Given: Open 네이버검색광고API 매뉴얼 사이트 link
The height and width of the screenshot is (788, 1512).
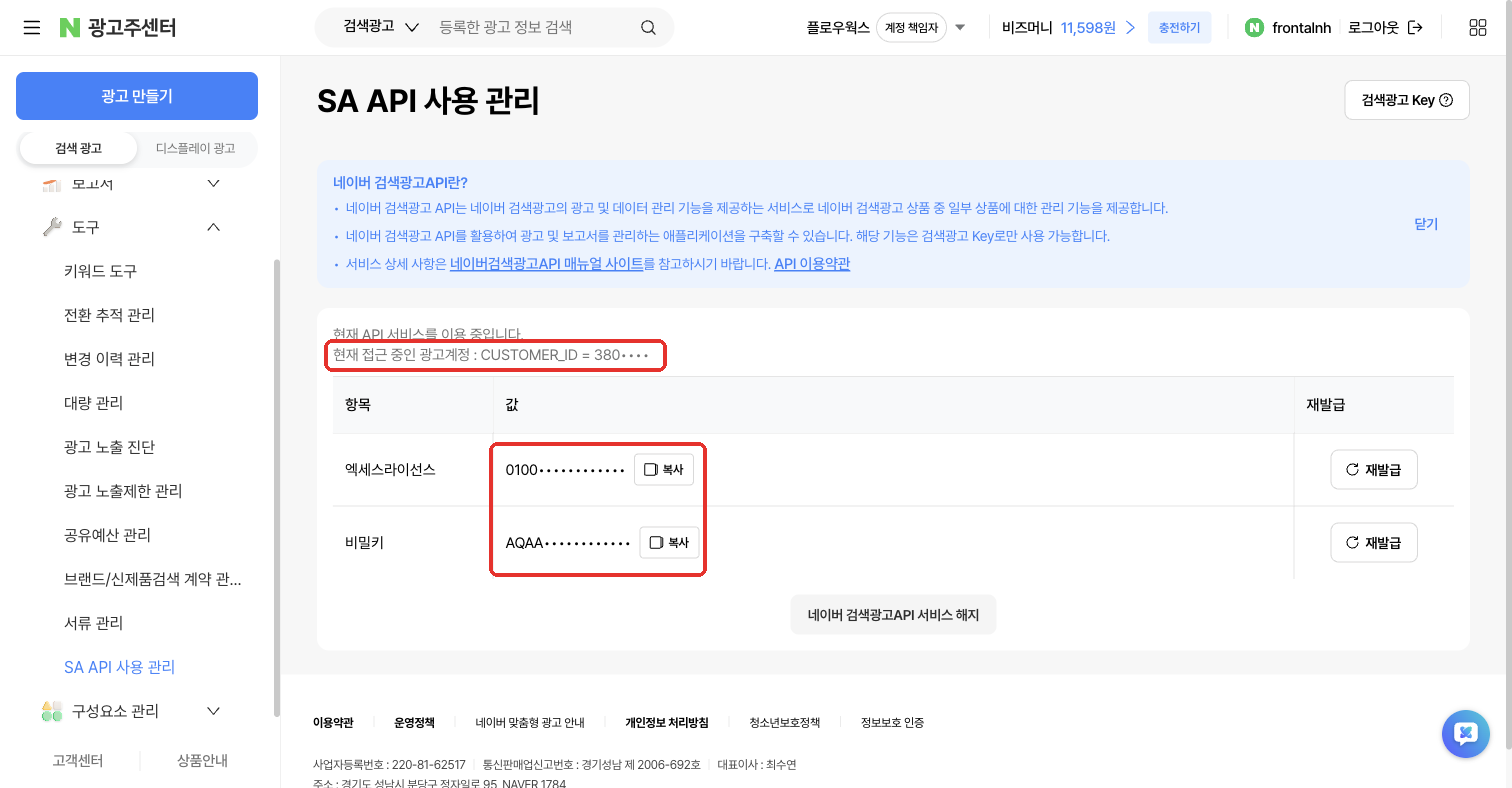Looking at the screenshot, I should point(547,264).
